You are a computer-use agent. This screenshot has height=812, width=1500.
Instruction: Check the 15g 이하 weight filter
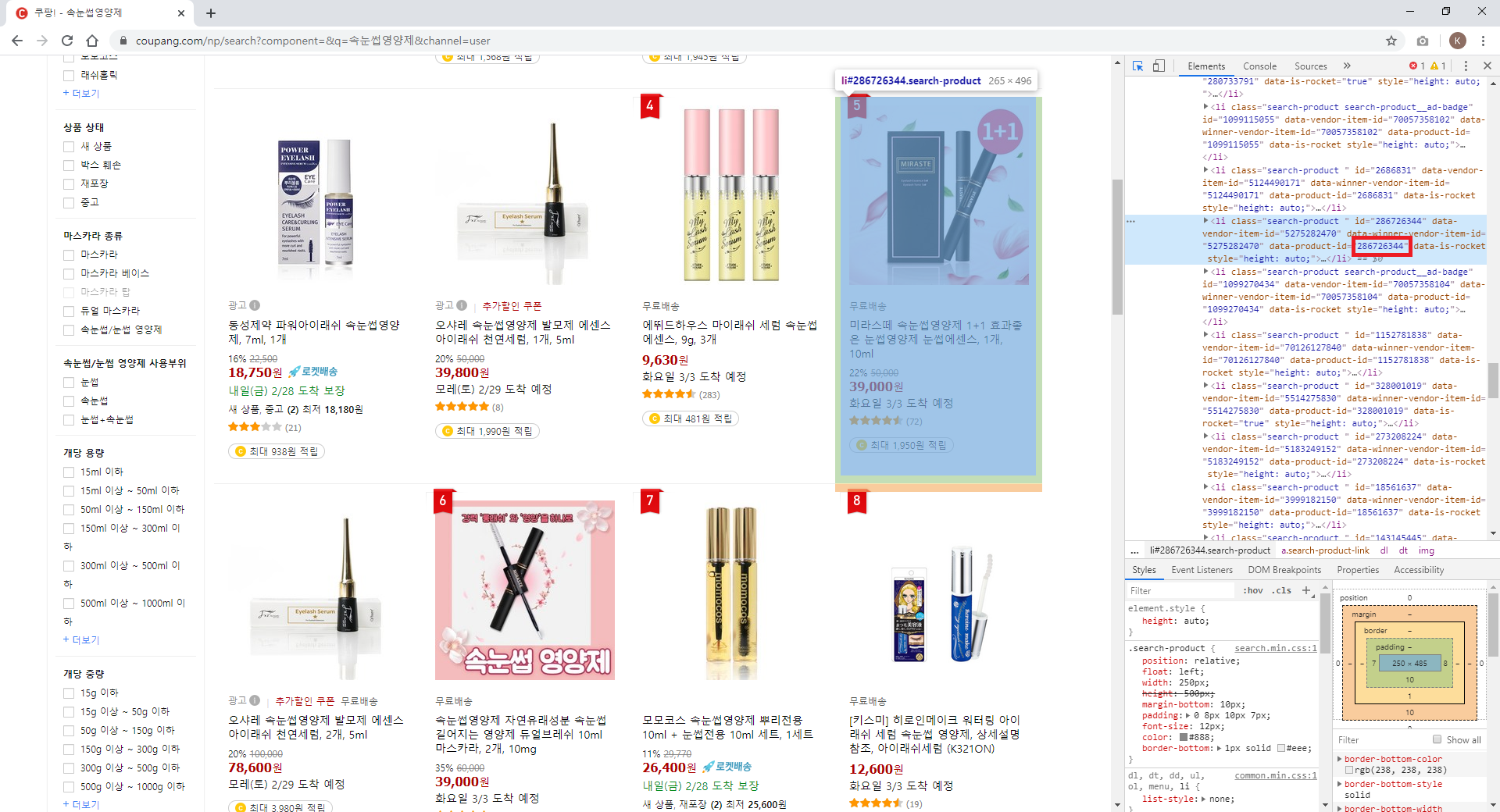click(x=69, y=693)
